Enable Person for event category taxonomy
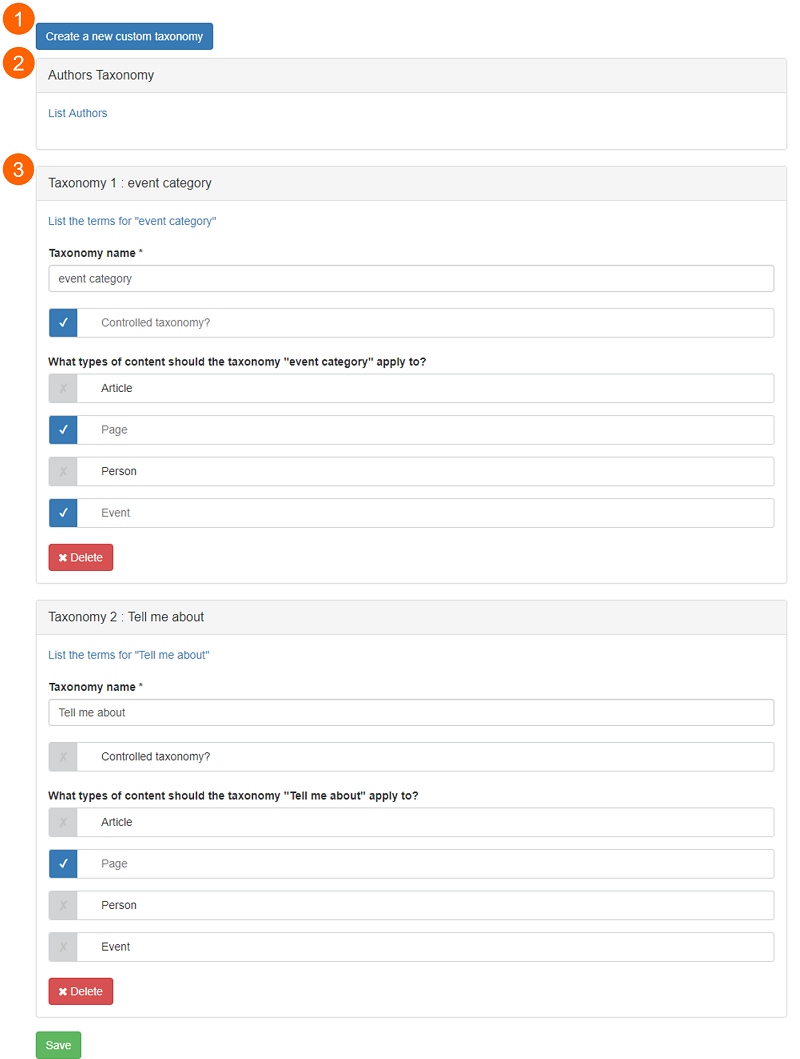This screenshot has height=1059, width=800. [63, 471]
